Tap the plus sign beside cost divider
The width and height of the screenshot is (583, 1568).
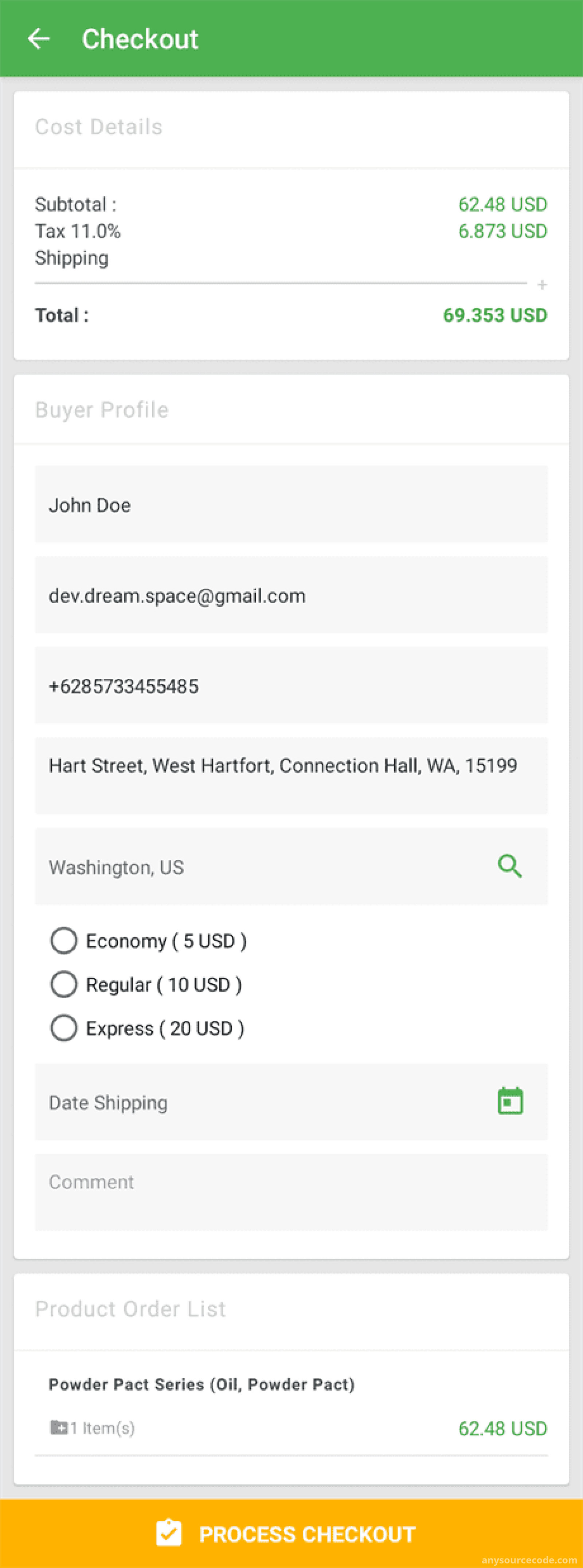pos(542,284)
